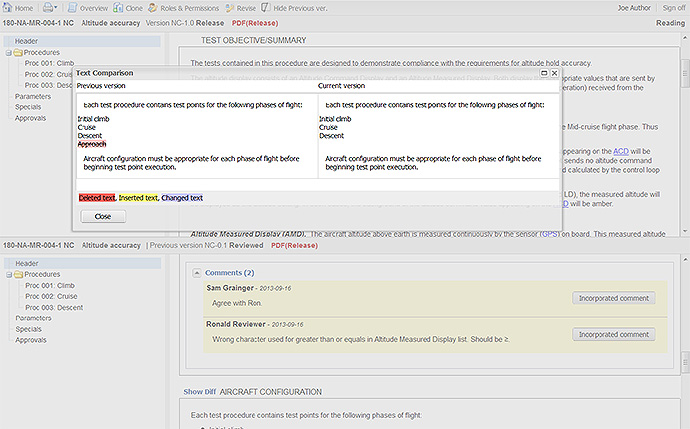Click the X icon of Text Comparison dialog
This screenshot has height=429, width=690.
(554, 73)
